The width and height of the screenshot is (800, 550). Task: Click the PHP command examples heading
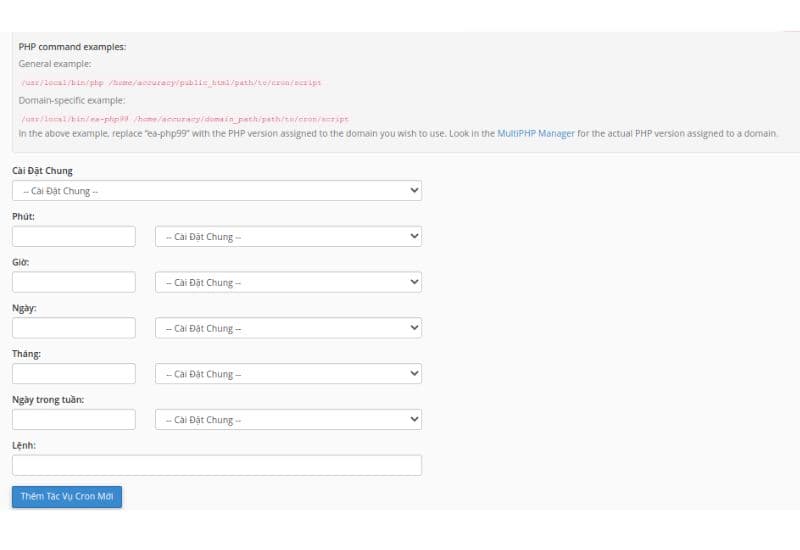click(72, 46)
